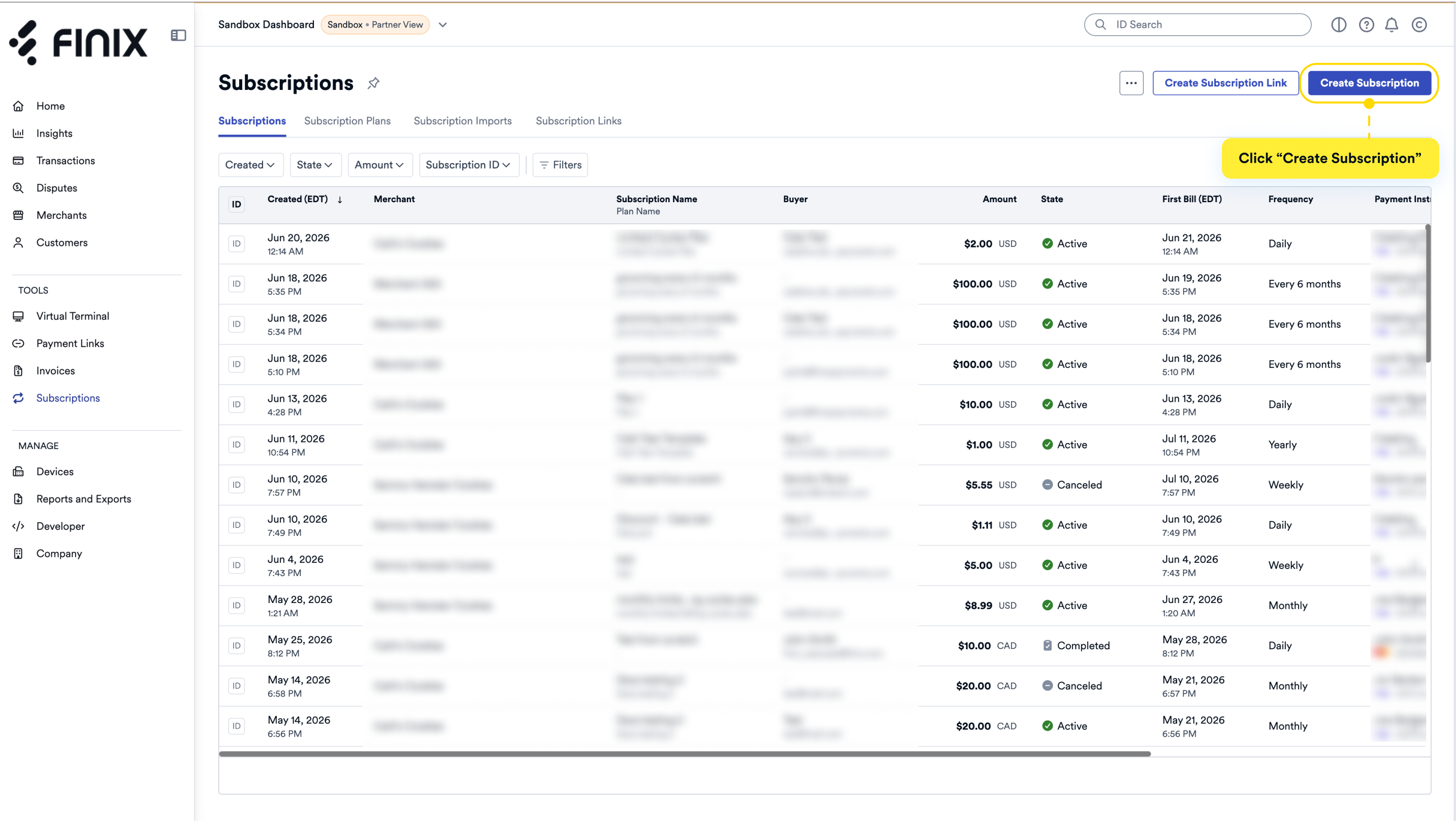This screenshot has width=1456, height=823.
Task: Open the Subscription ID filter dropdown
Action: click(x=469, y=165)
